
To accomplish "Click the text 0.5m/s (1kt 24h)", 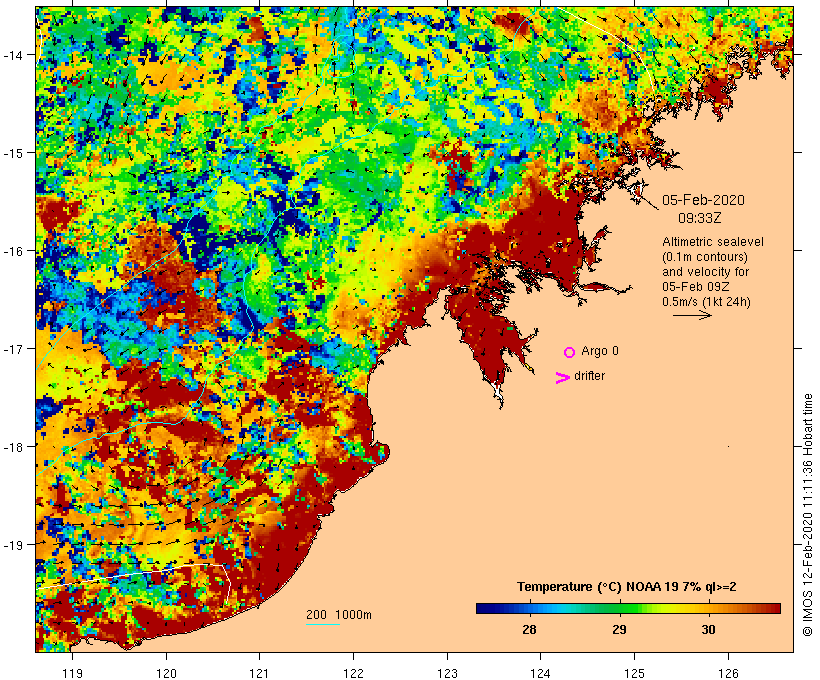I will [x=707, y=302].
